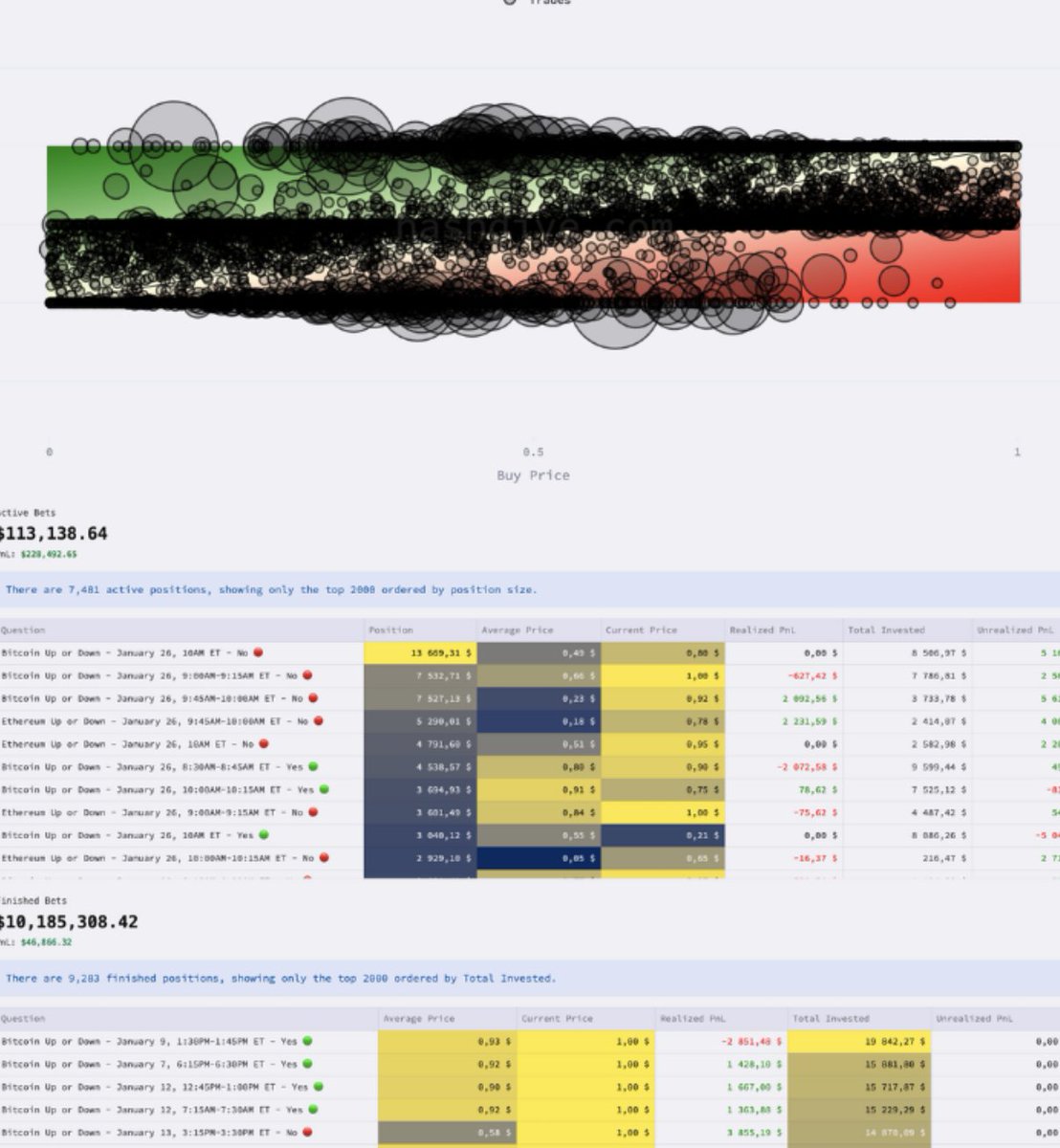The width and height of the screenshot is (1060, 1148).
Task: Click green dot on Bitcoin 10:00AM-10:15AM Yes row
Action: [324, 790]
